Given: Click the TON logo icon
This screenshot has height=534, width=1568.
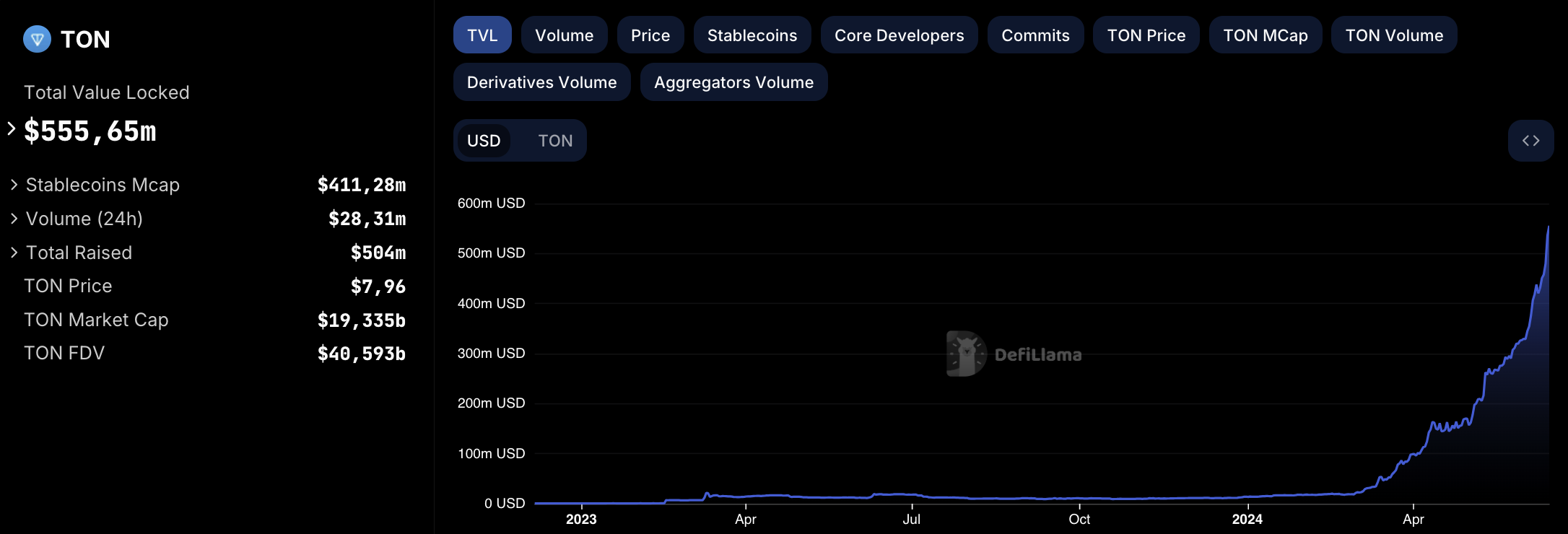Looking at the screenshot, I should click(37, 39).
